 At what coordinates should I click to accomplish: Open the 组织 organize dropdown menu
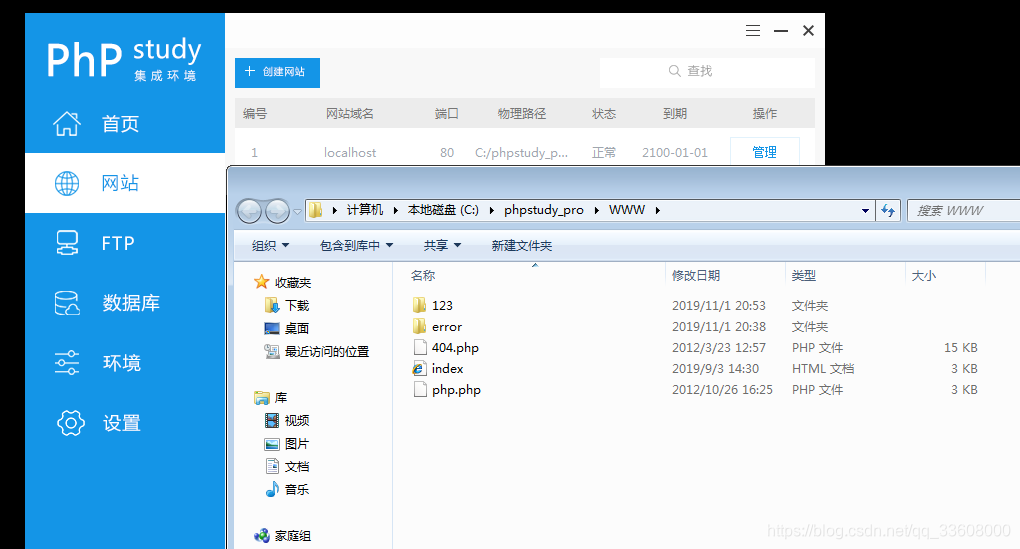(x=270, y=245)
